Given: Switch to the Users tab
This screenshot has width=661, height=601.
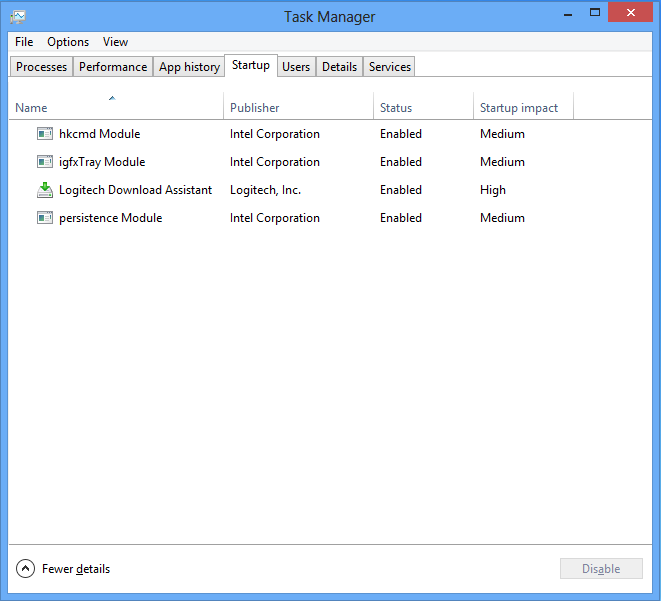Looking at the screenshot, I should pyautogui.click(x=296, y=67).
